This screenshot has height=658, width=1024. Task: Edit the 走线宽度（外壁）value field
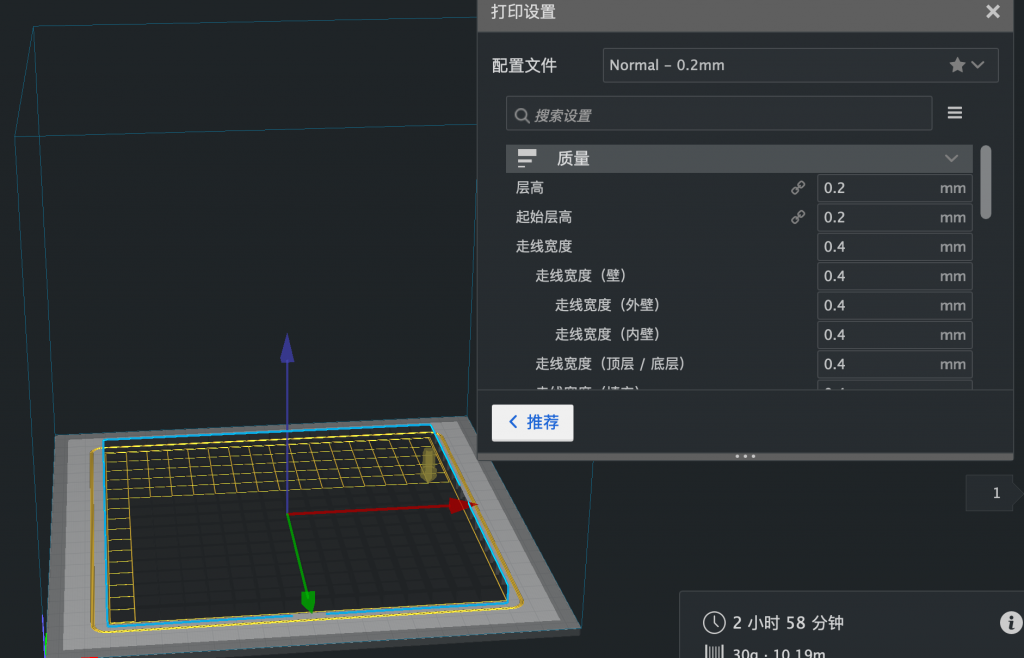click(895, 306)
